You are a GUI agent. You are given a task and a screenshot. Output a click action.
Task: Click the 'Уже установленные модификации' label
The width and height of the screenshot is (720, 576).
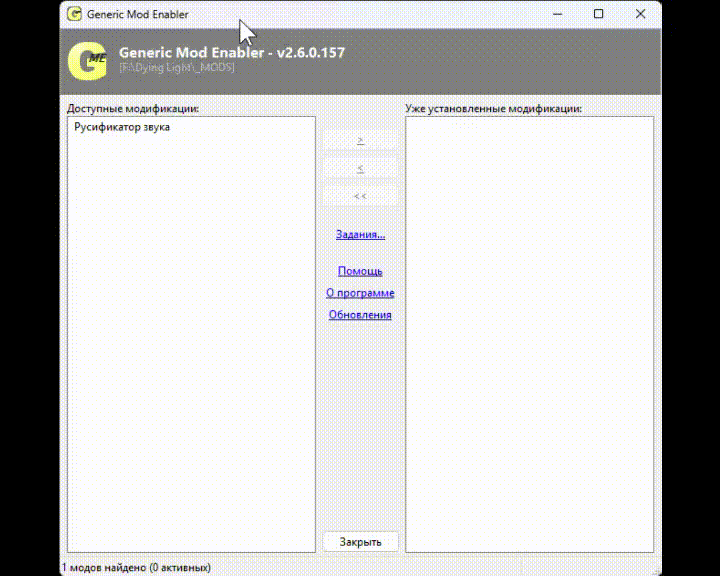493,108
